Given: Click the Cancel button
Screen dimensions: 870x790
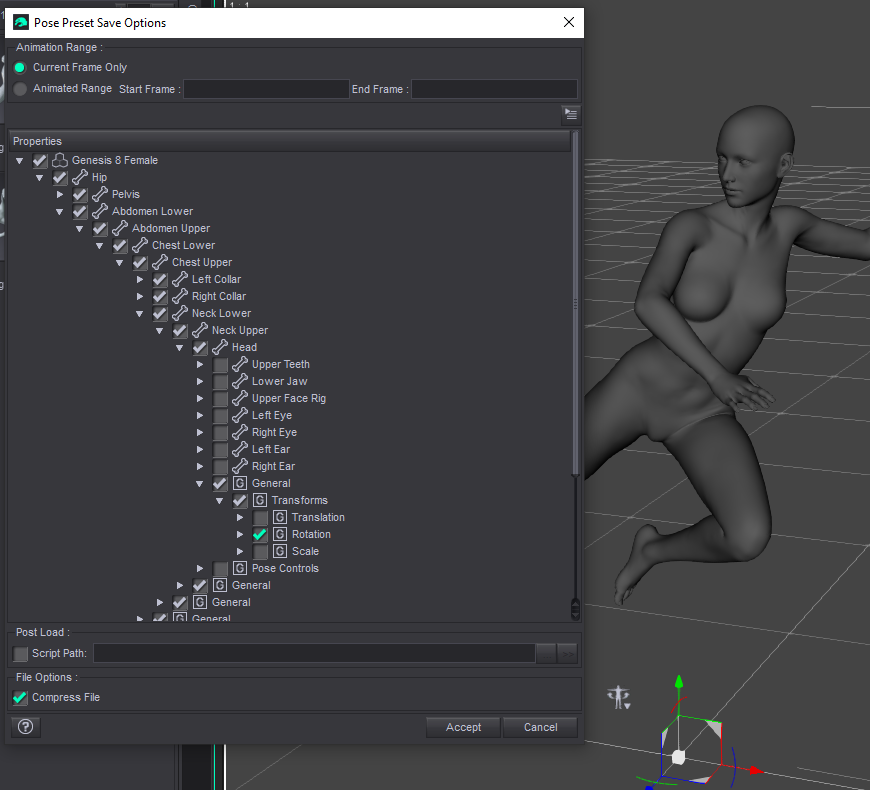Looking at the screenshot, I should (x=540, y=727).
